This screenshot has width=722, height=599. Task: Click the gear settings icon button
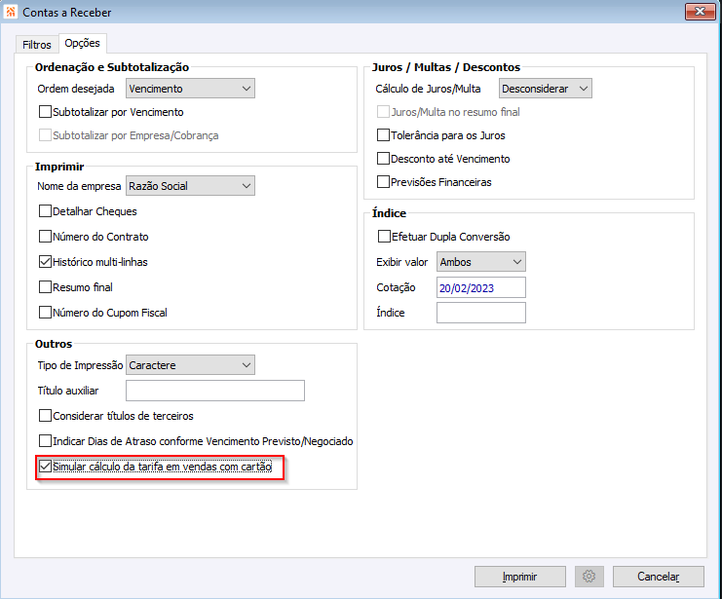tap(589, 577)
